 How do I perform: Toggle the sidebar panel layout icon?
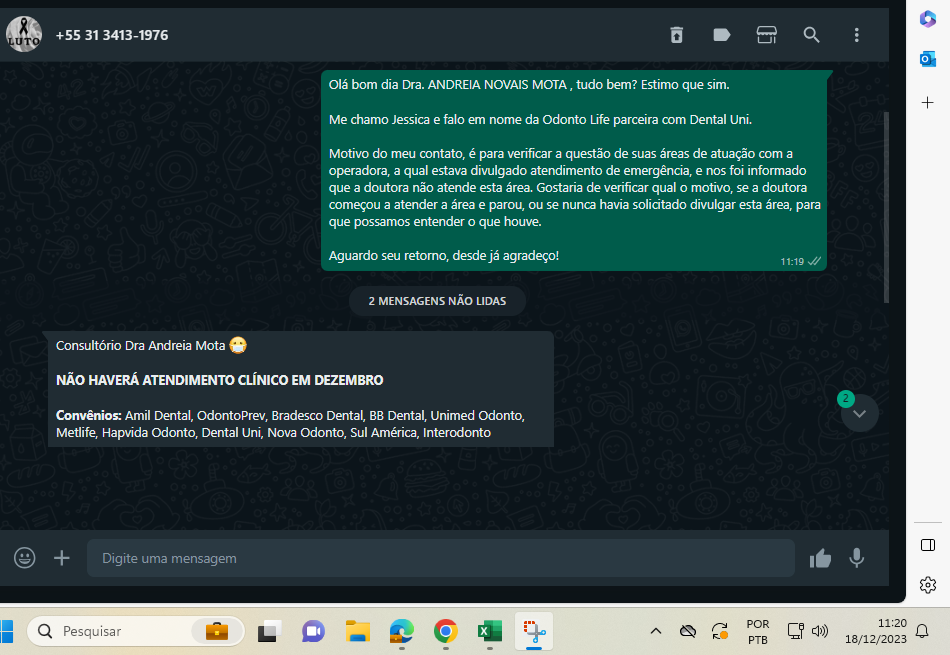(x=928, y=545)
